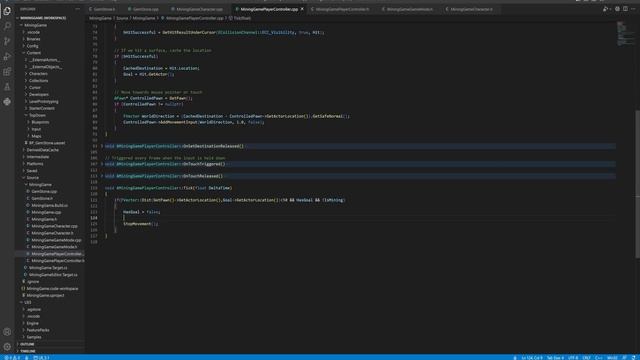The width and height of the screenshot is (640, 360).
Task: Switch to the MiningGameCharacter.h tab
Action: 471,9
